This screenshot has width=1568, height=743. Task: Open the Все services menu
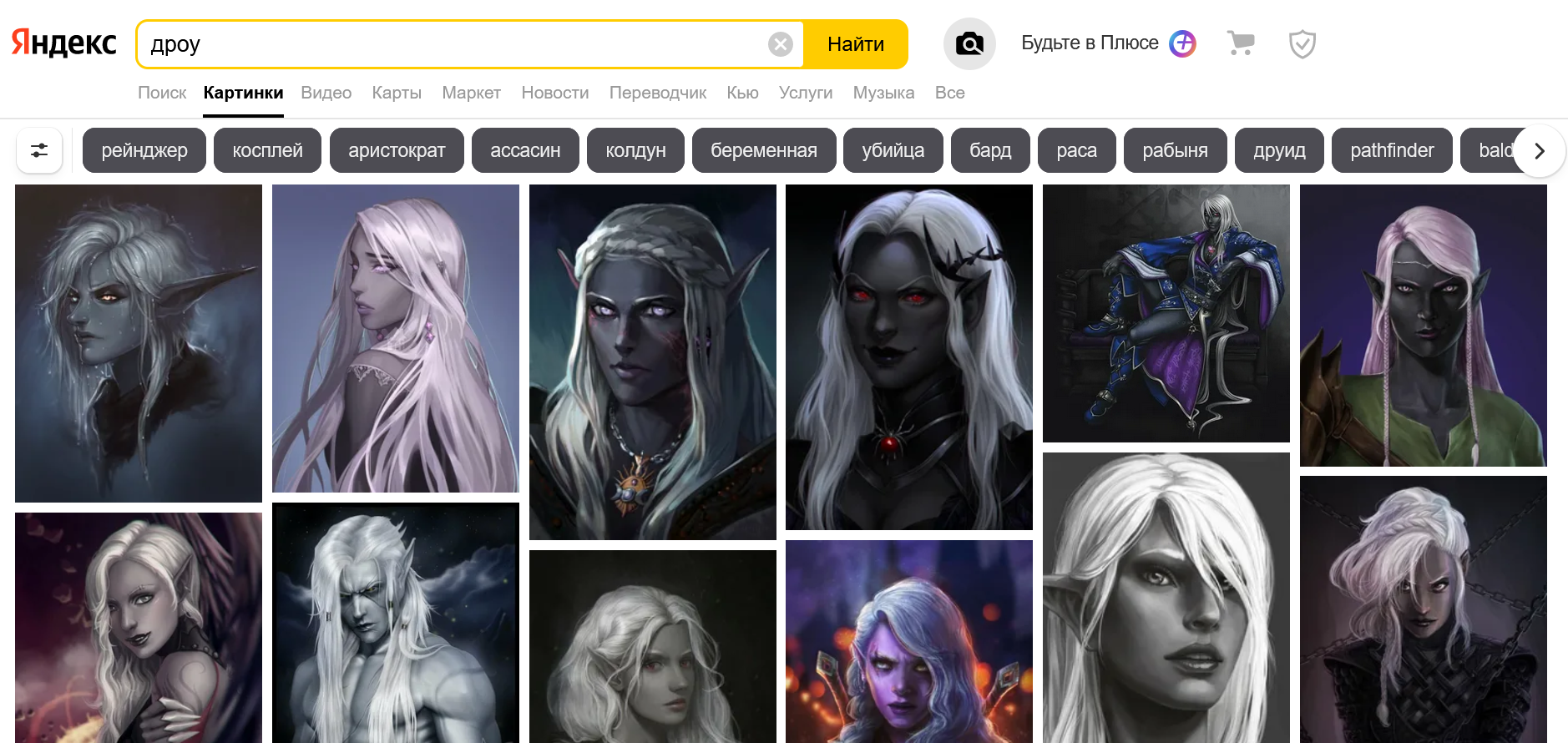tap(950, 93)
